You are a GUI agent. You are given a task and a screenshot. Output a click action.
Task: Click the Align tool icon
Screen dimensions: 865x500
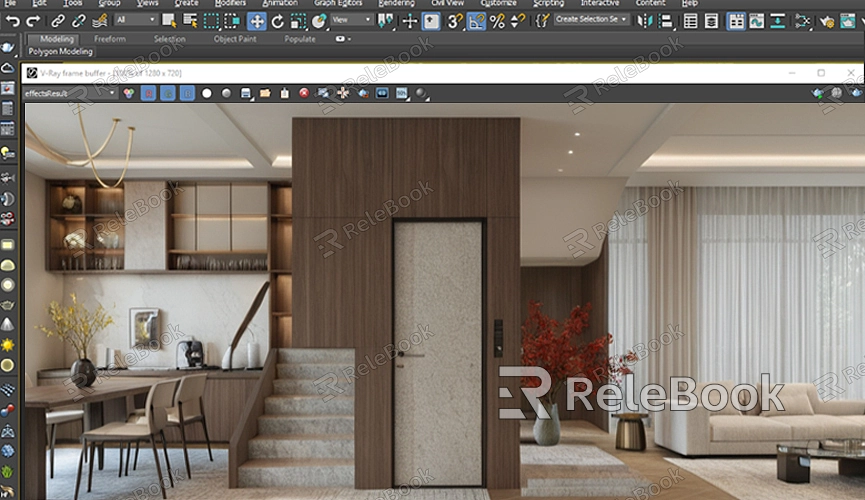(x=666, y=22)
